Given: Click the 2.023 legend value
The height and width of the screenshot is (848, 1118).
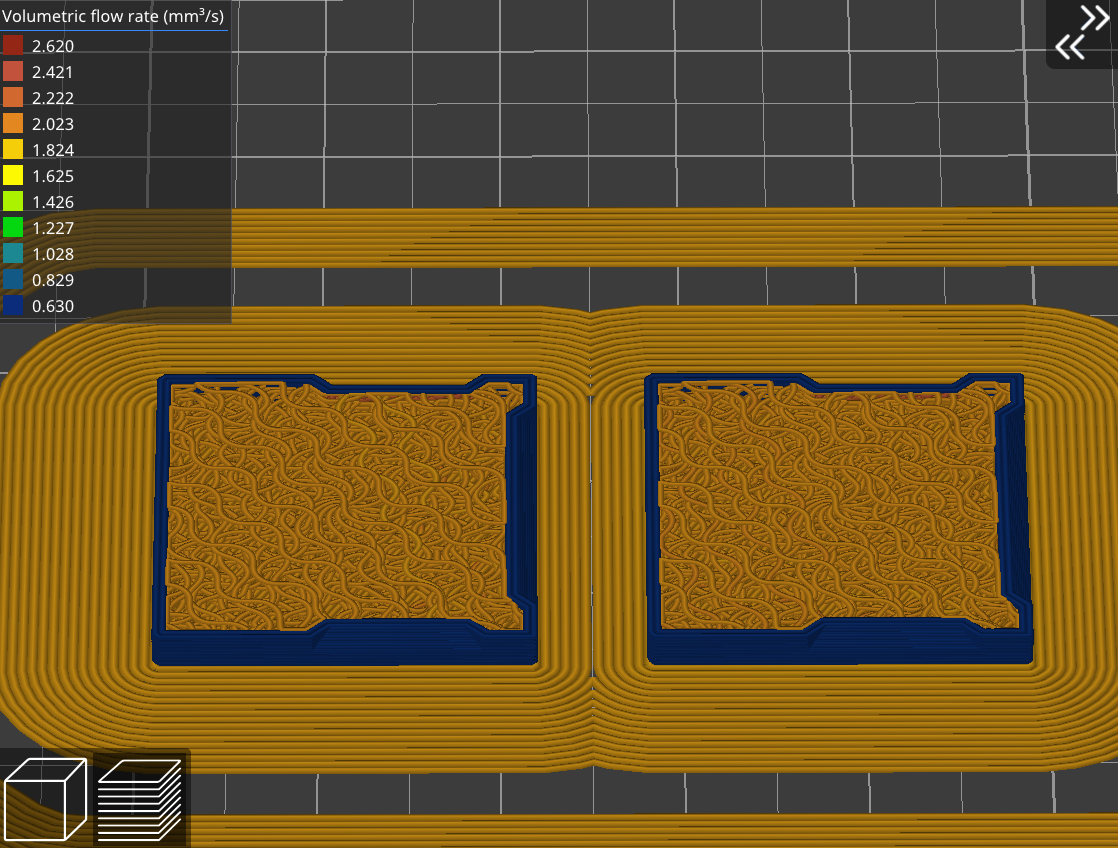Looking at the screenshot, I should pos(53,124).
